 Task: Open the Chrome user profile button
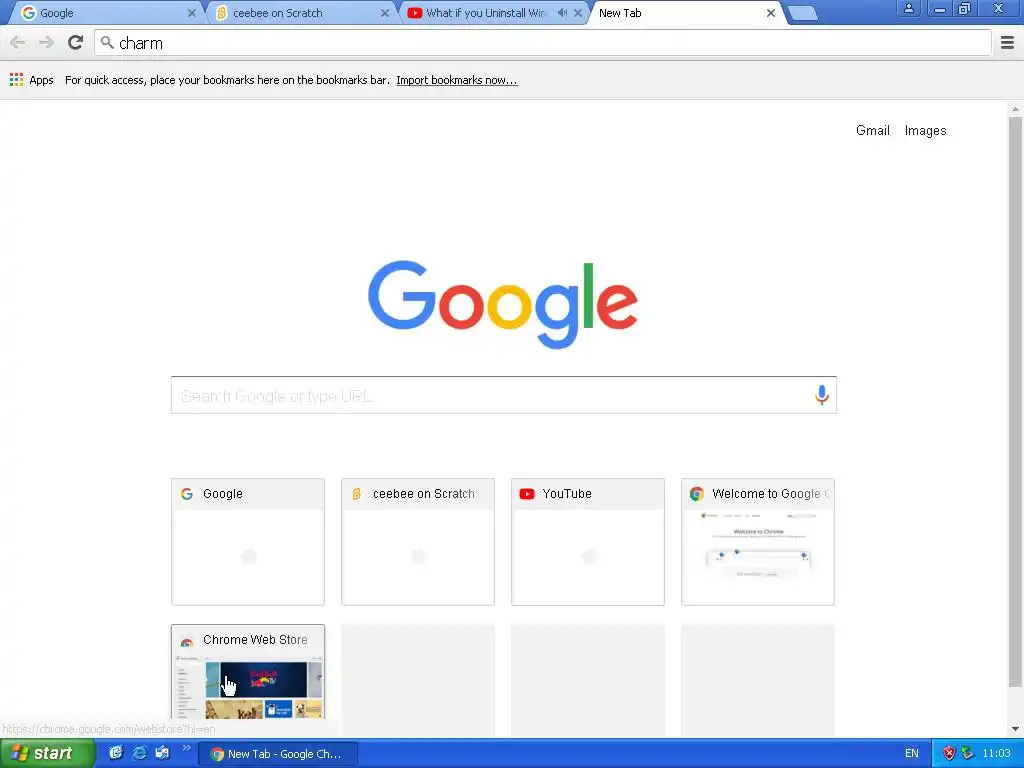[x=908, y=8]
